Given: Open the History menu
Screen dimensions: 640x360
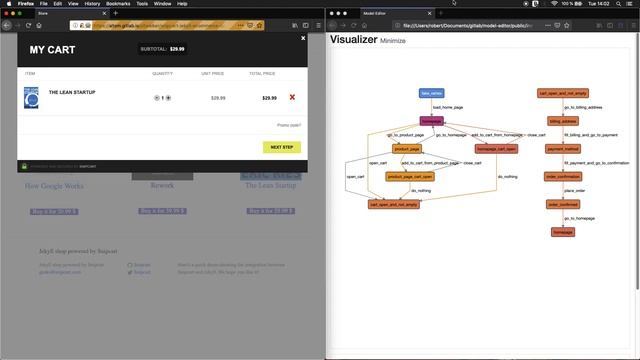Looking at the screenshot, I should [92, 3].
